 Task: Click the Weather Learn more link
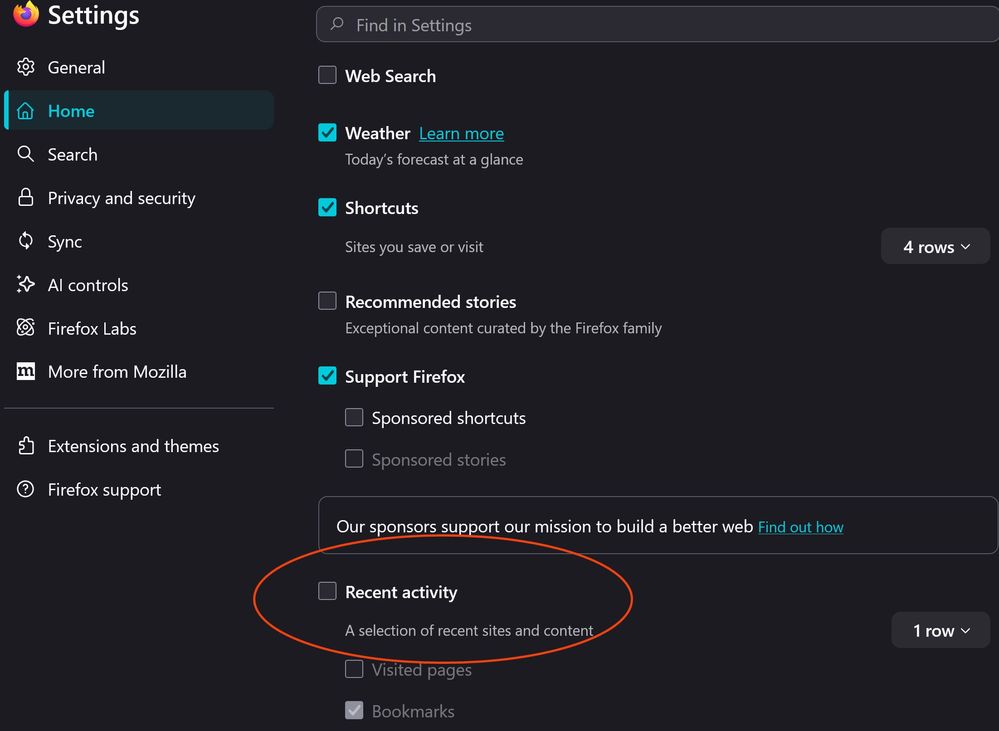pos(461,133)
